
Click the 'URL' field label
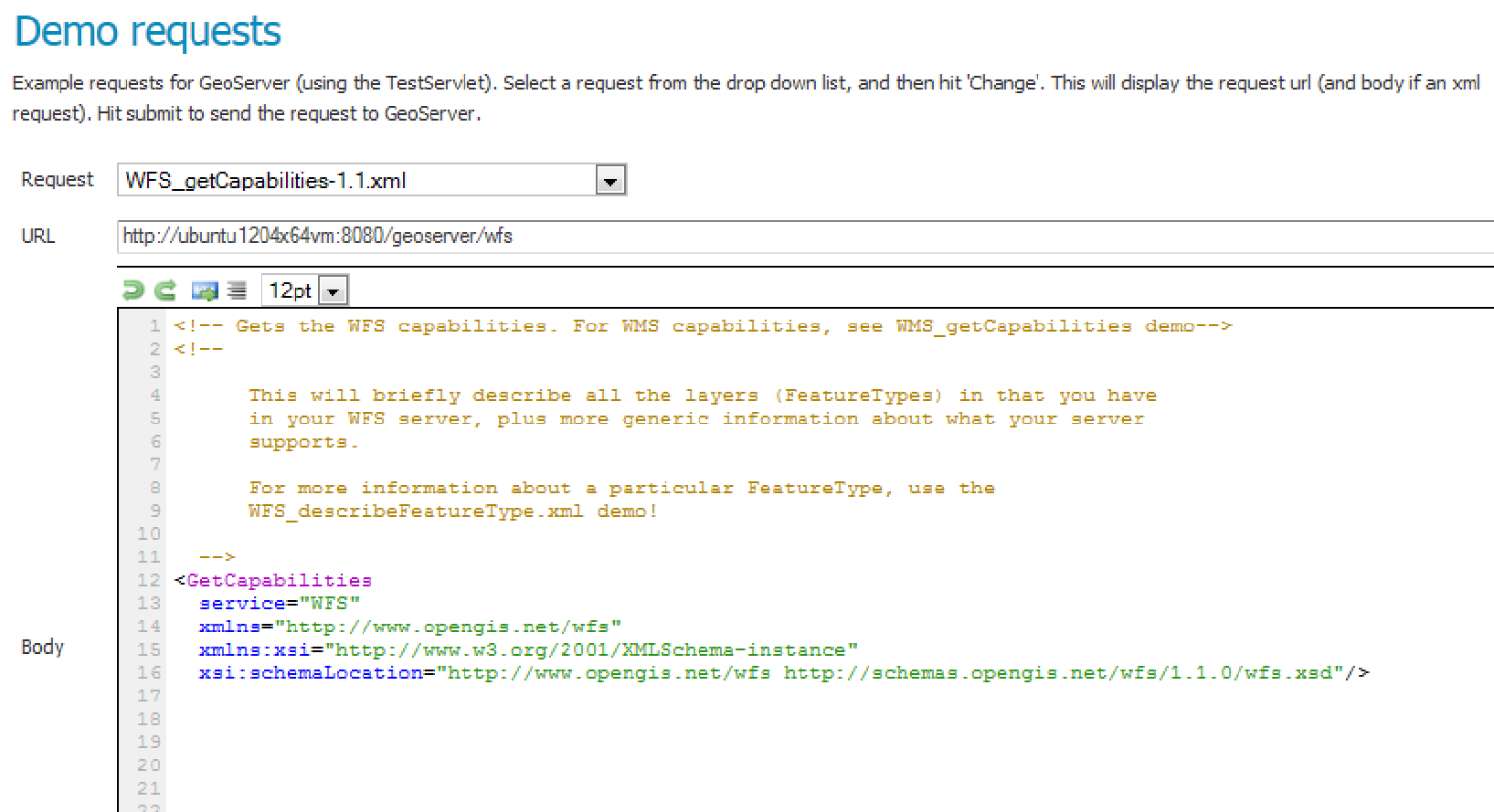pos(37,237)
